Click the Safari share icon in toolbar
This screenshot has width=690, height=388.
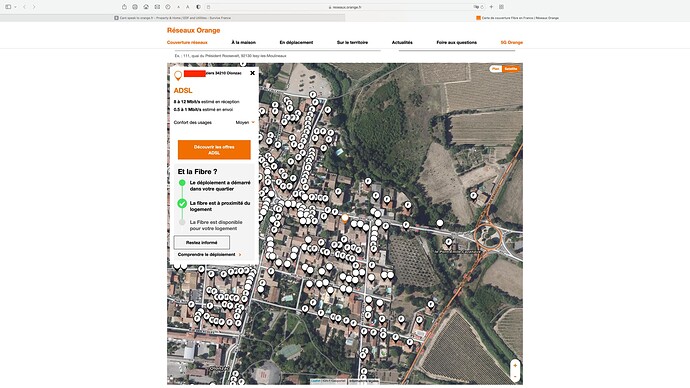click(x=124, y=7)
